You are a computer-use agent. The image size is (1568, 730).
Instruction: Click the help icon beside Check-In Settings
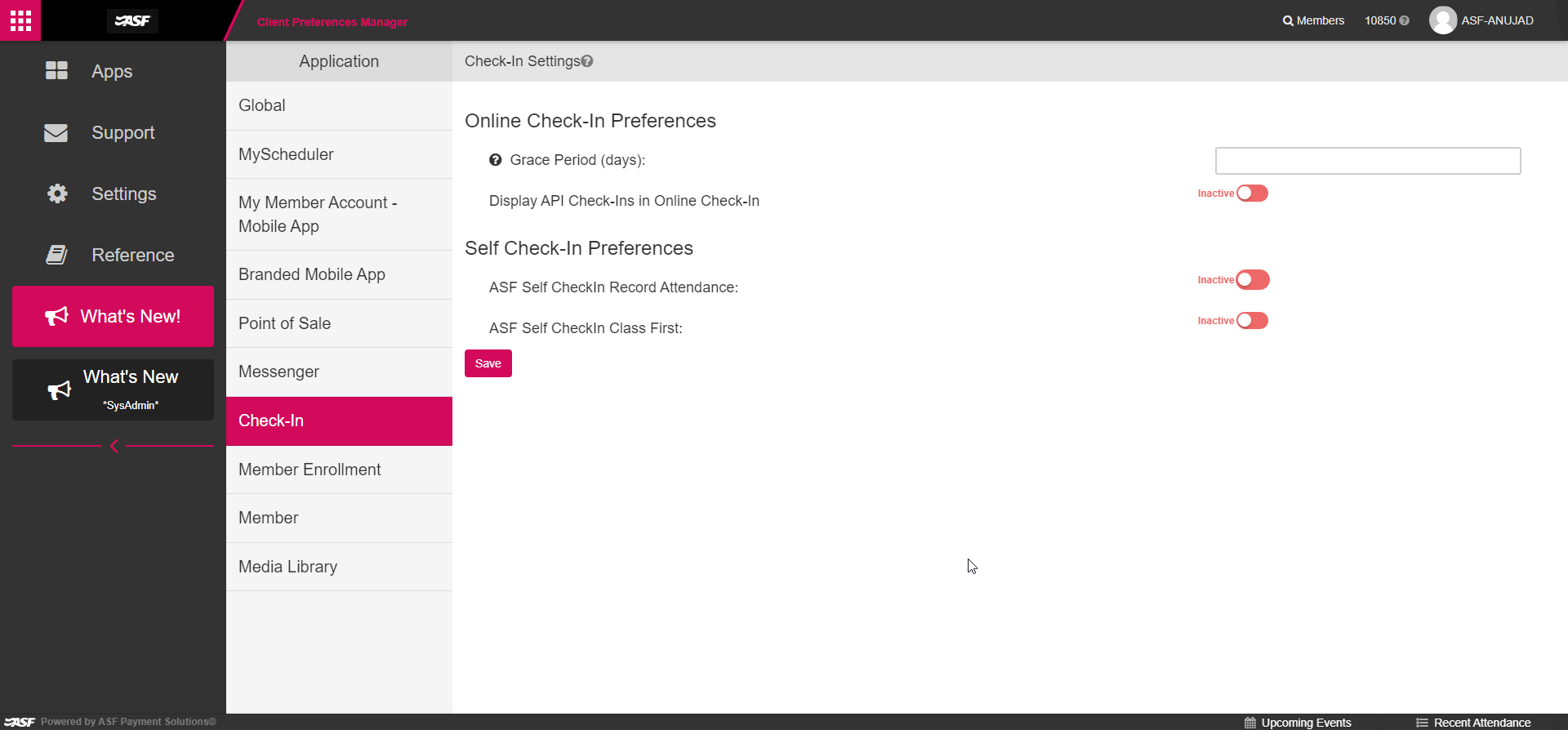click(x=587, y=61)
